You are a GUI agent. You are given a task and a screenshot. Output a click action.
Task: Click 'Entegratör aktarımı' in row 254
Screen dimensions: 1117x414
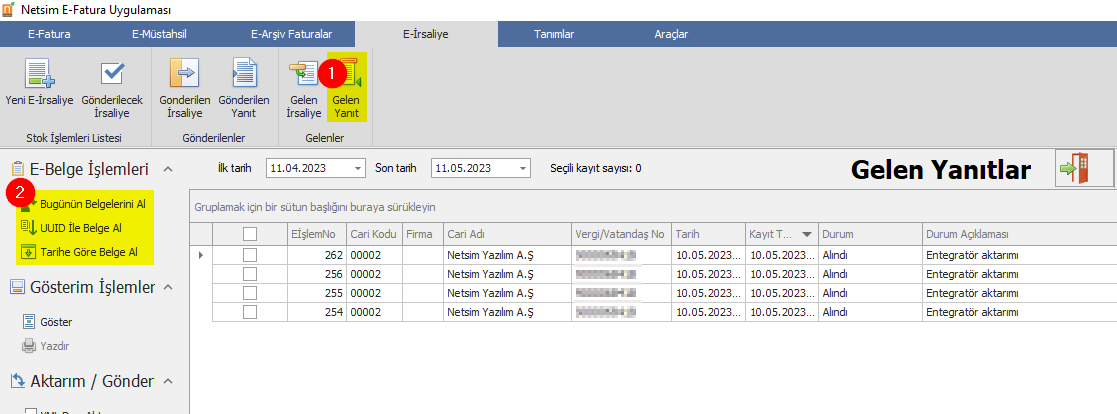(x=1019, y=312)
